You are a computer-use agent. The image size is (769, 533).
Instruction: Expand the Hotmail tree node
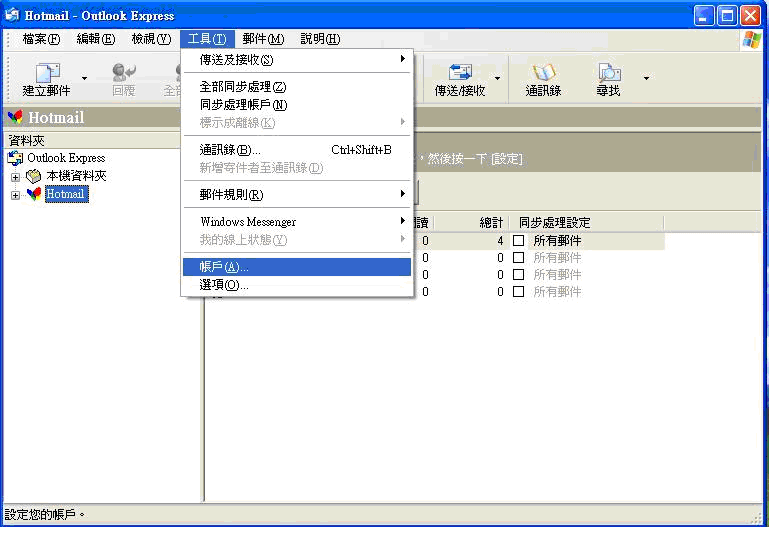(15, 195)
